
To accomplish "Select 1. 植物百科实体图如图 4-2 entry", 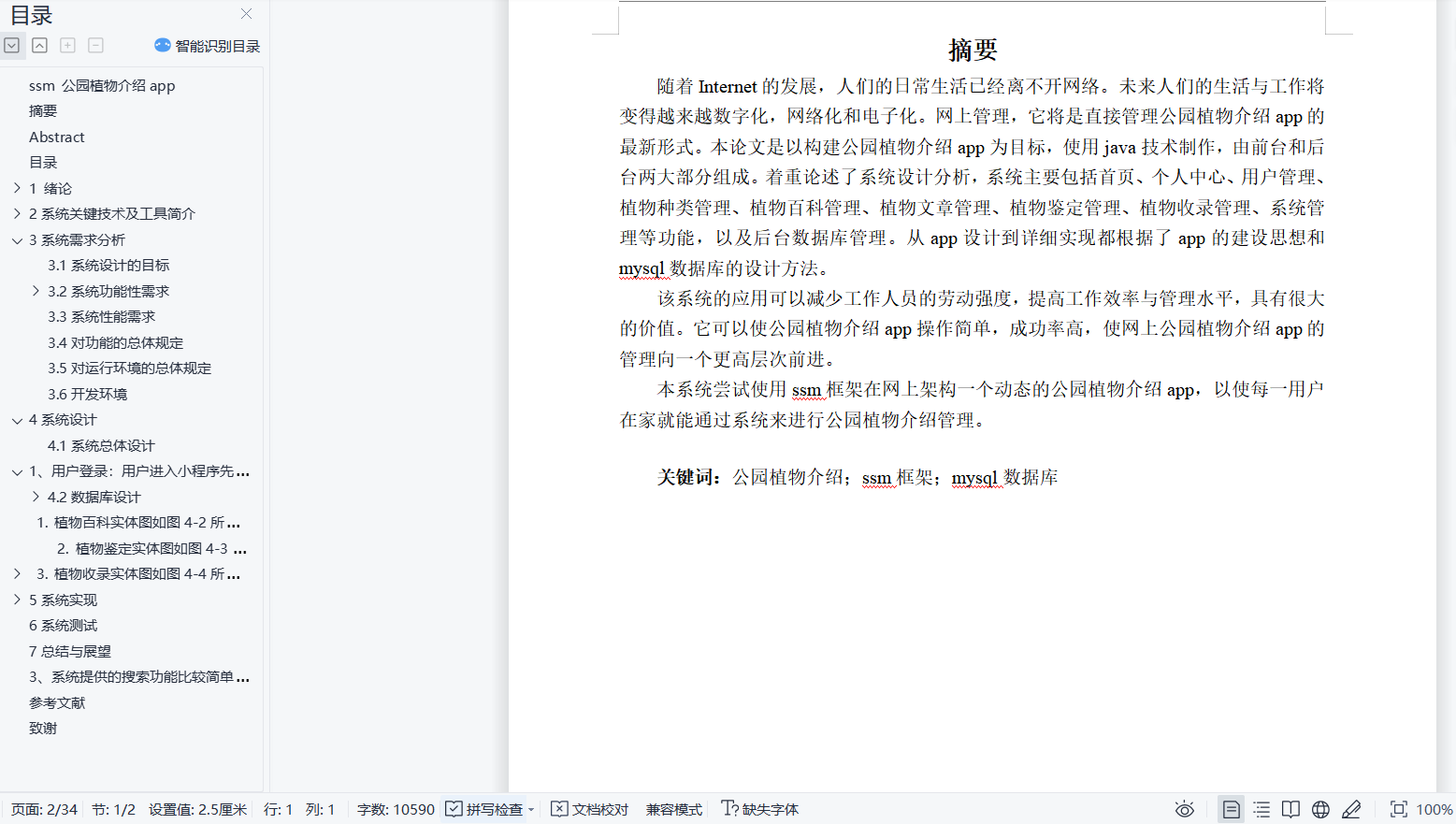I will tap(138, 522).
